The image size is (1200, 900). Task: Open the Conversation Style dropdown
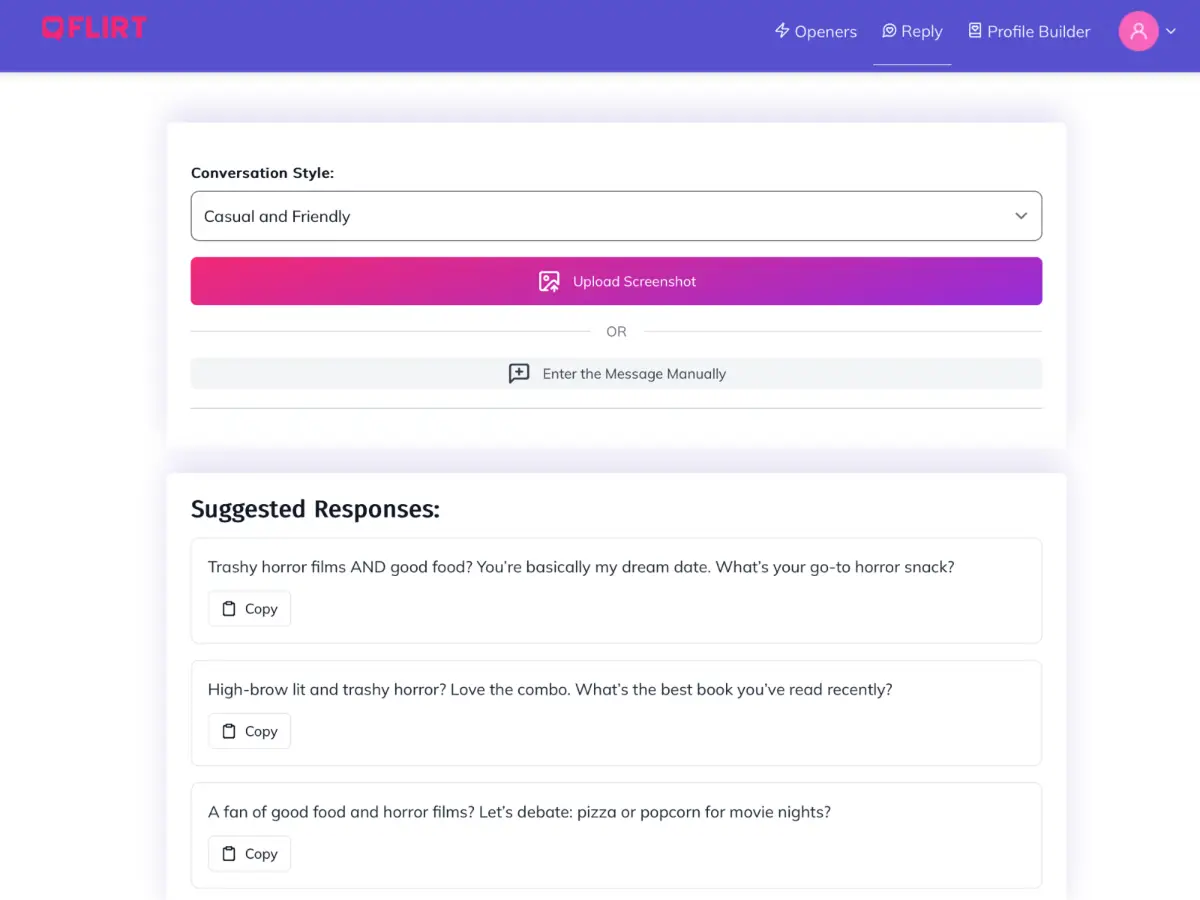point(616,216)
